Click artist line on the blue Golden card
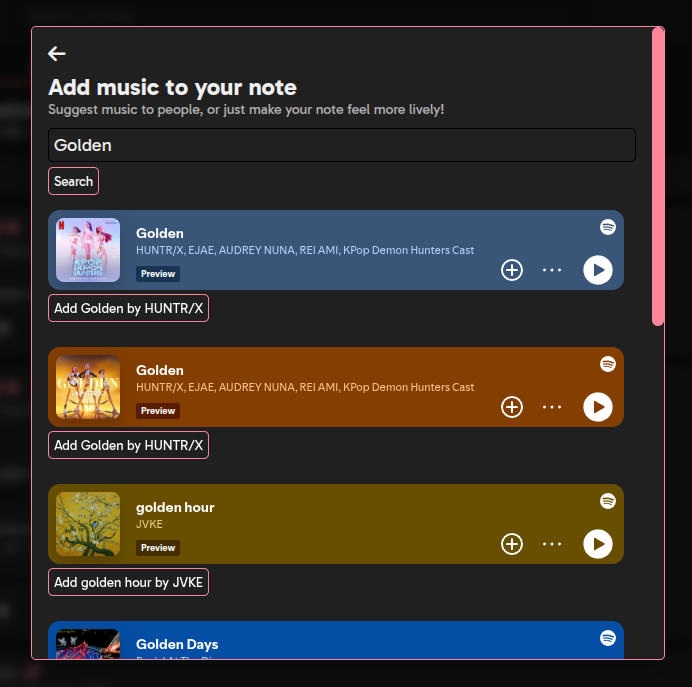This screenshot has width=692, height=687. click(x=305, y=250)
